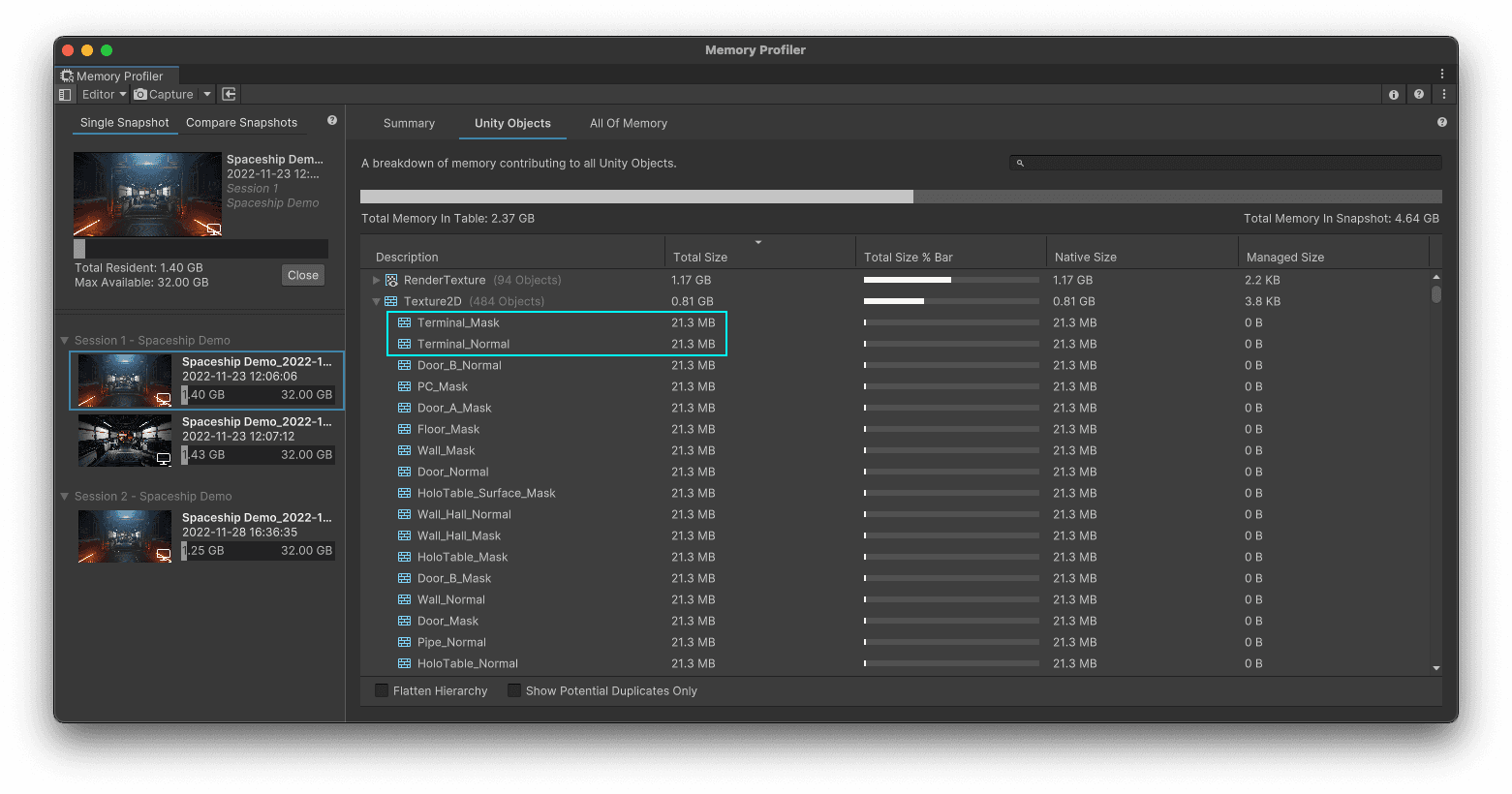Open the window tab kebab menu
1512x794 pixels.
(1441, 74)
